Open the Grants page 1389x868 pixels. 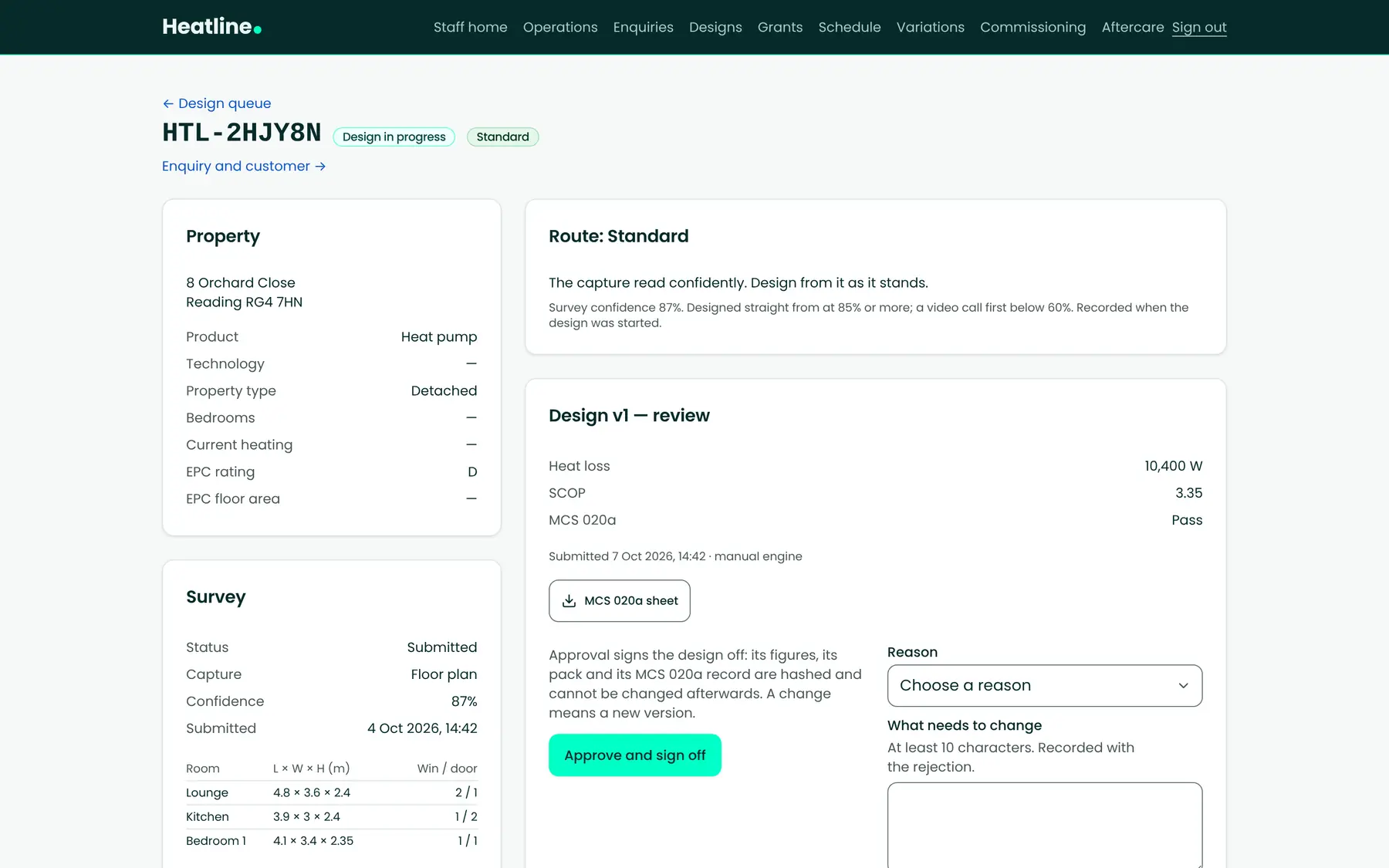click(780, 27)
